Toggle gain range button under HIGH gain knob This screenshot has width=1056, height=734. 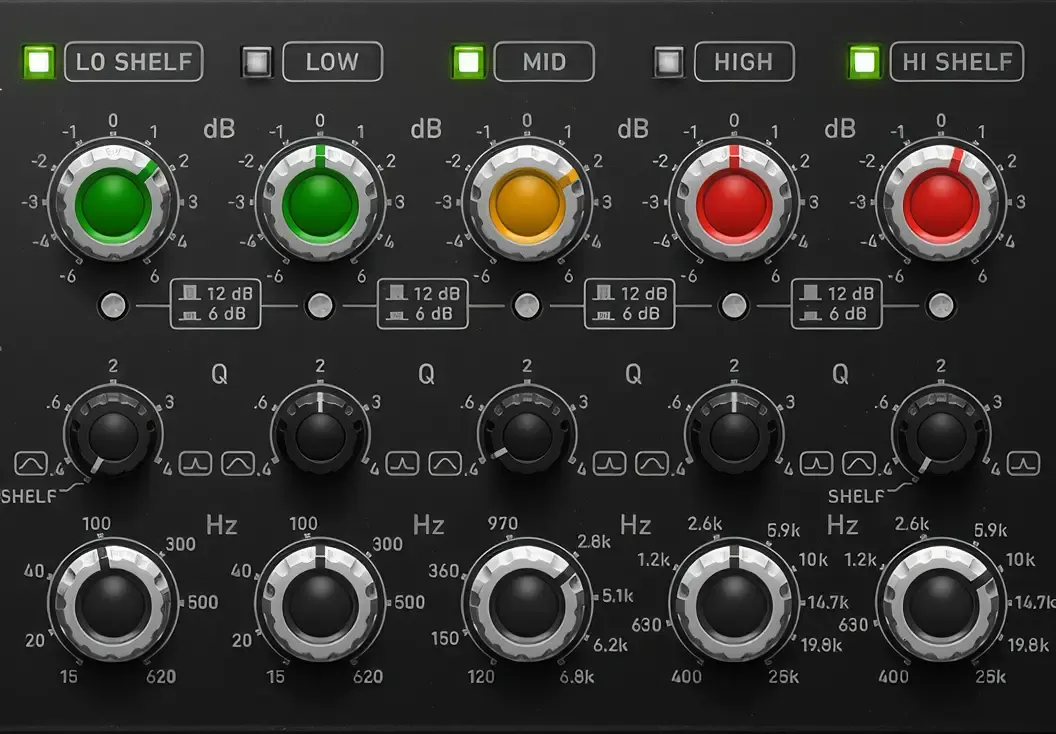tap(734, 306)
